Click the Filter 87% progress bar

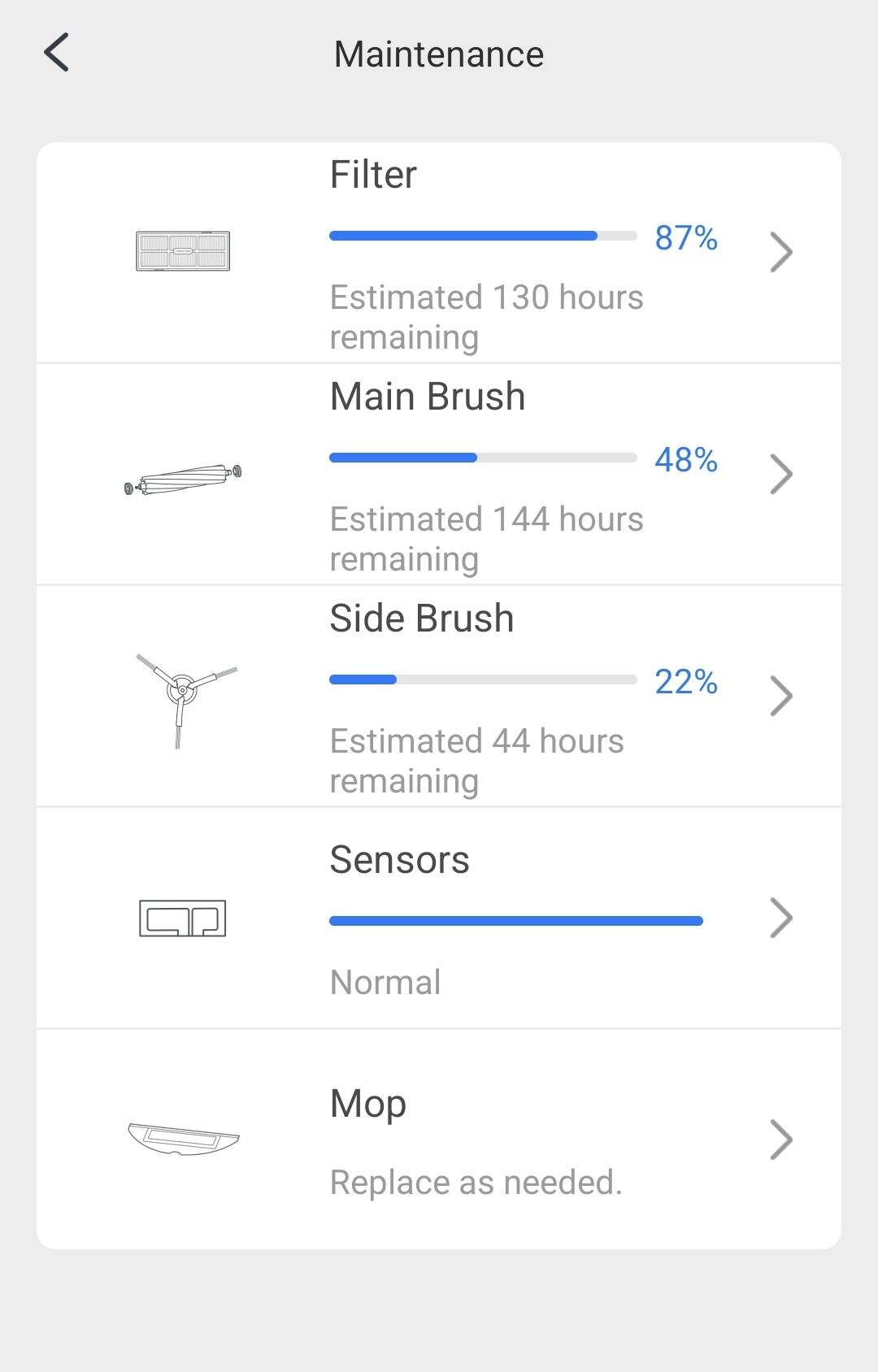483,236
